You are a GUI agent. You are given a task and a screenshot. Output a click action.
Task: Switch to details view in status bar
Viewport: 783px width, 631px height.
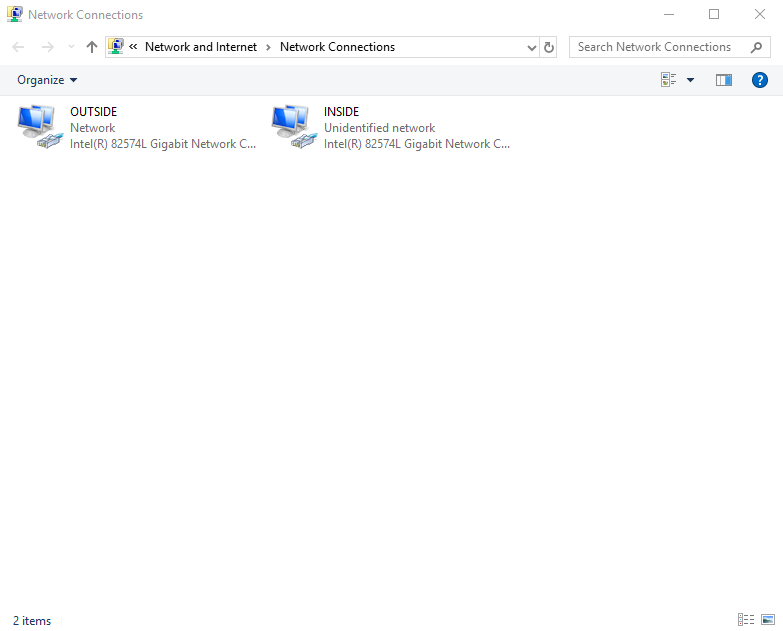coord(746,620)
